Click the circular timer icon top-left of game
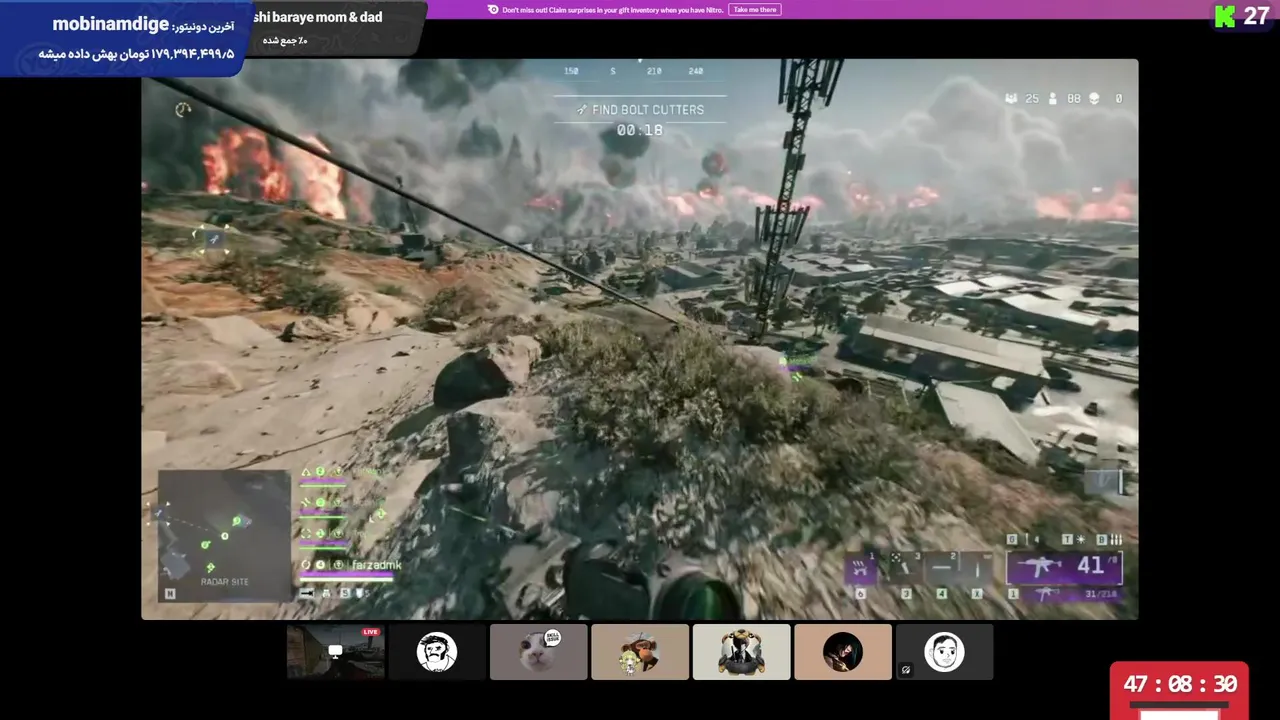Image resolution: width=1280 pixels, height=720 pixels. coord(183,110)
